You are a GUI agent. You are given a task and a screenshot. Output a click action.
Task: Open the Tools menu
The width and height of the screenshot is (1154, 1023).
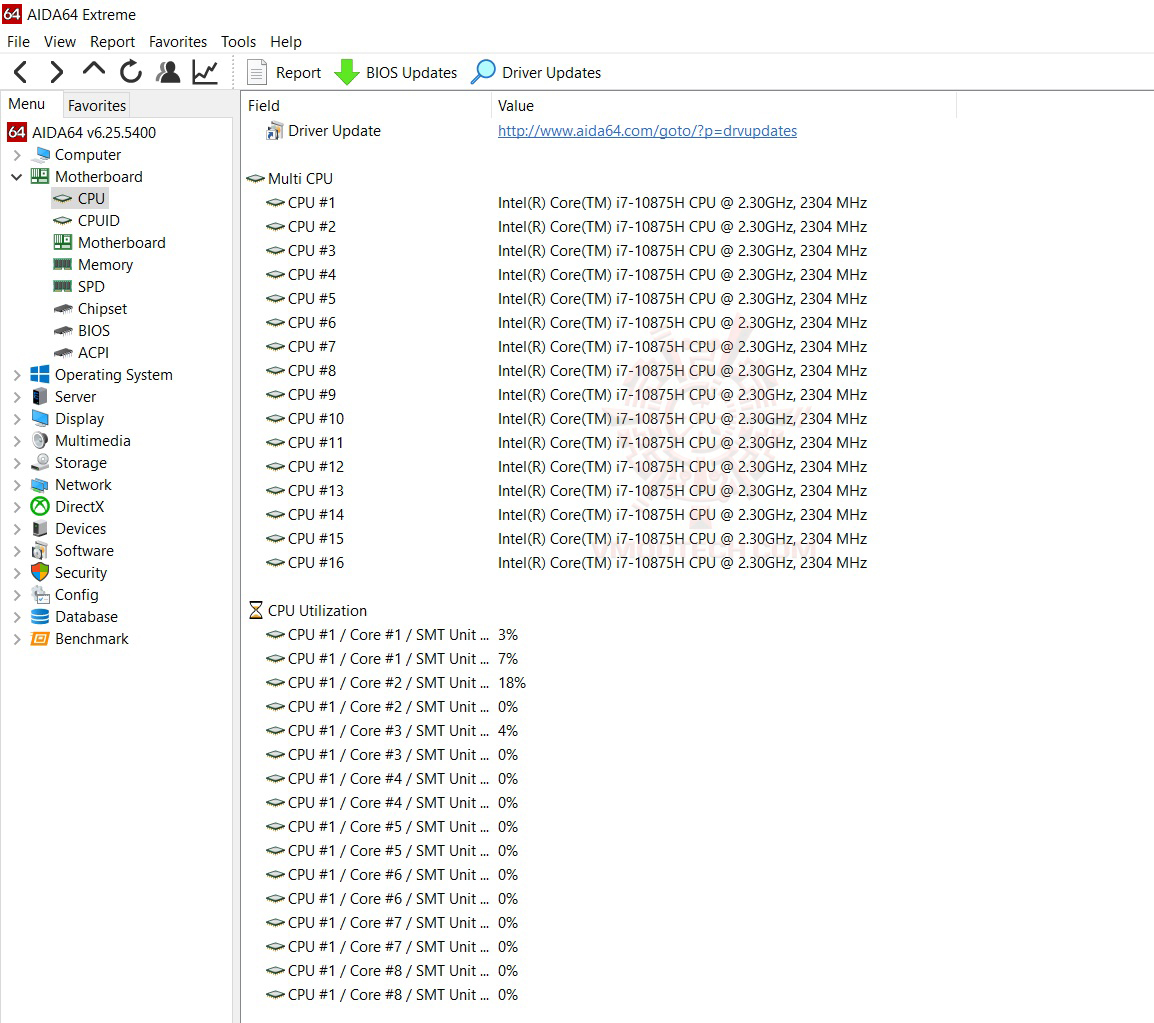(x=238, y=41)
